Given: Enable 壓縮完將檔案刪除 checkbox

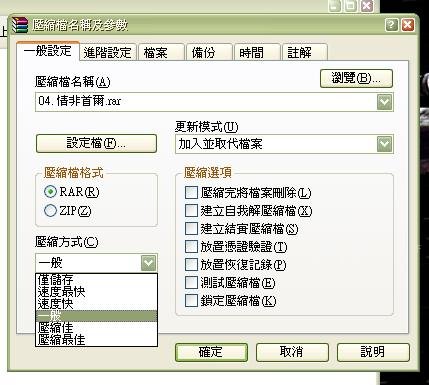Looking at the screenshot, I should [x=191, y=193].
